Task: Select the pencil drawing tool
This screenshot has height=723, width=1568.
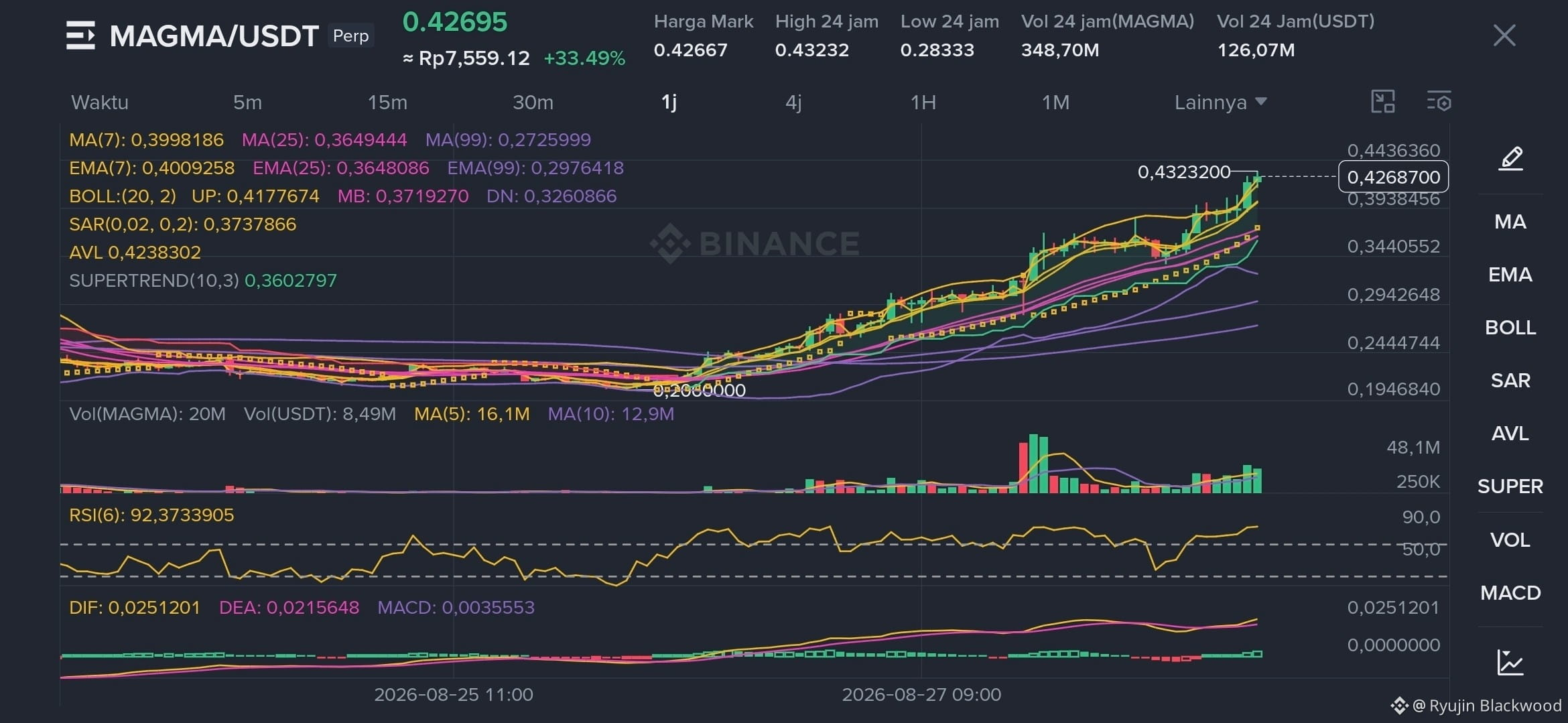Action: [1510, 159]
